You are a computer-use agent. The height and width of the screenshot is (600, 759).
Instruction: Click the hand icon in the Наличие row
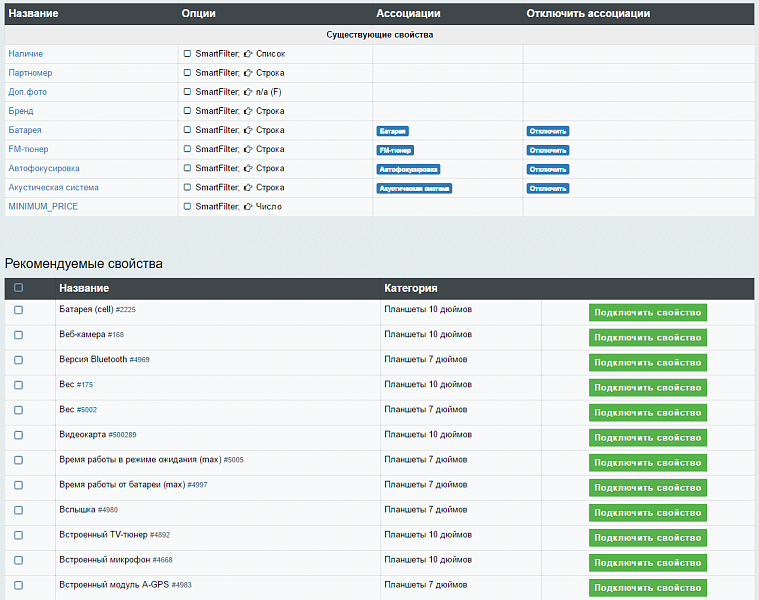(248, 54)
